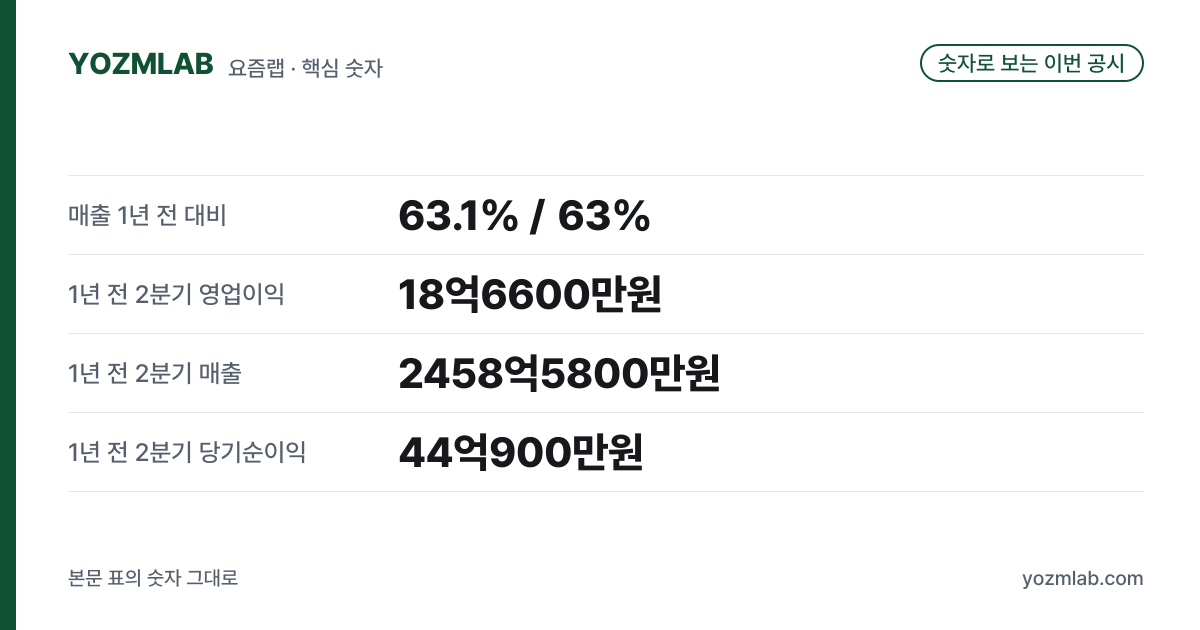The height and width of the screenshot is (630, 1200).
Task: Click the 63.1% portion of the first value
Action: point(458,216)
